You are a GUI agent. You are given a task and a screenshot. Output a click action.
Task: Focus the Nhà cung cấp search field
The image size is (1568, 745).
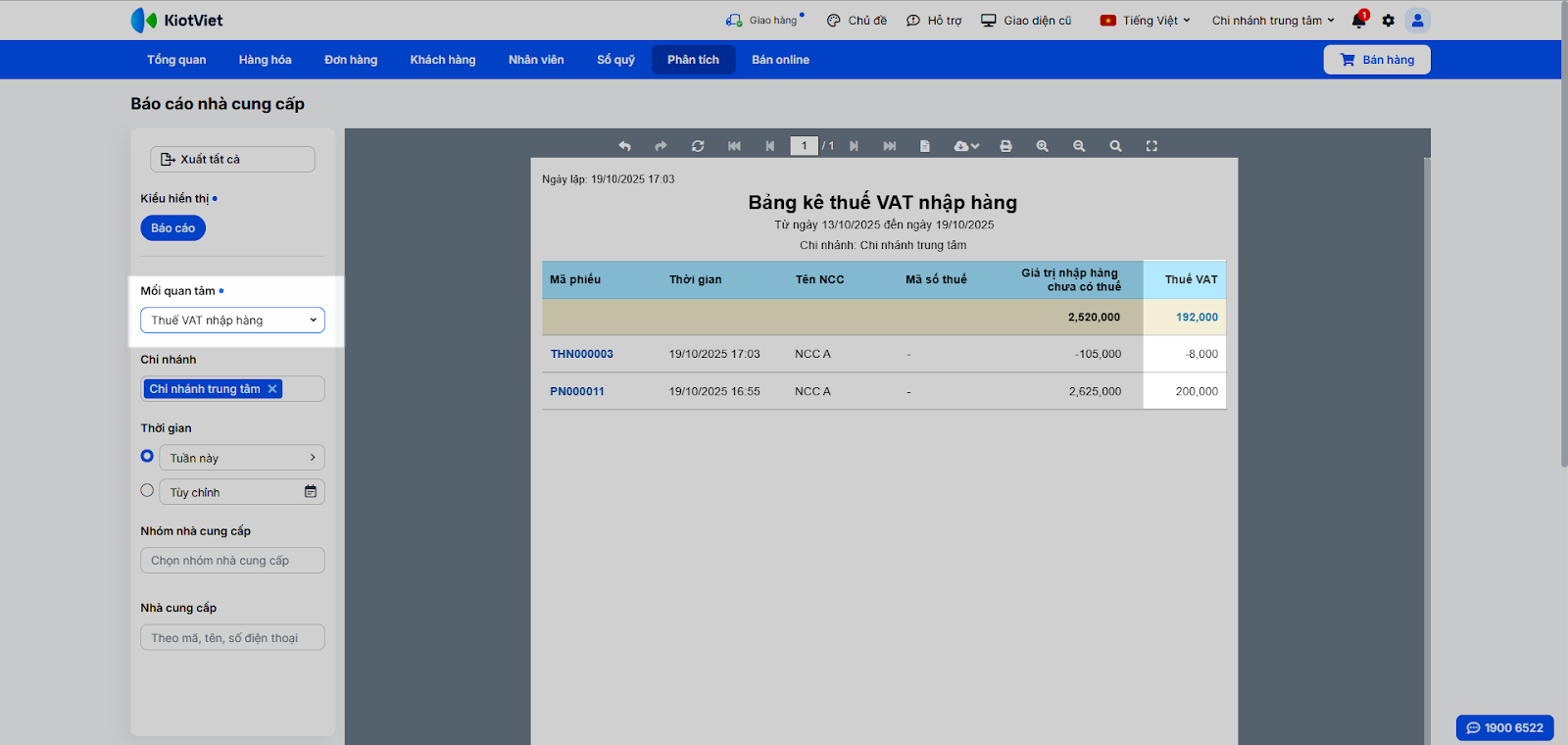(232, 638)
